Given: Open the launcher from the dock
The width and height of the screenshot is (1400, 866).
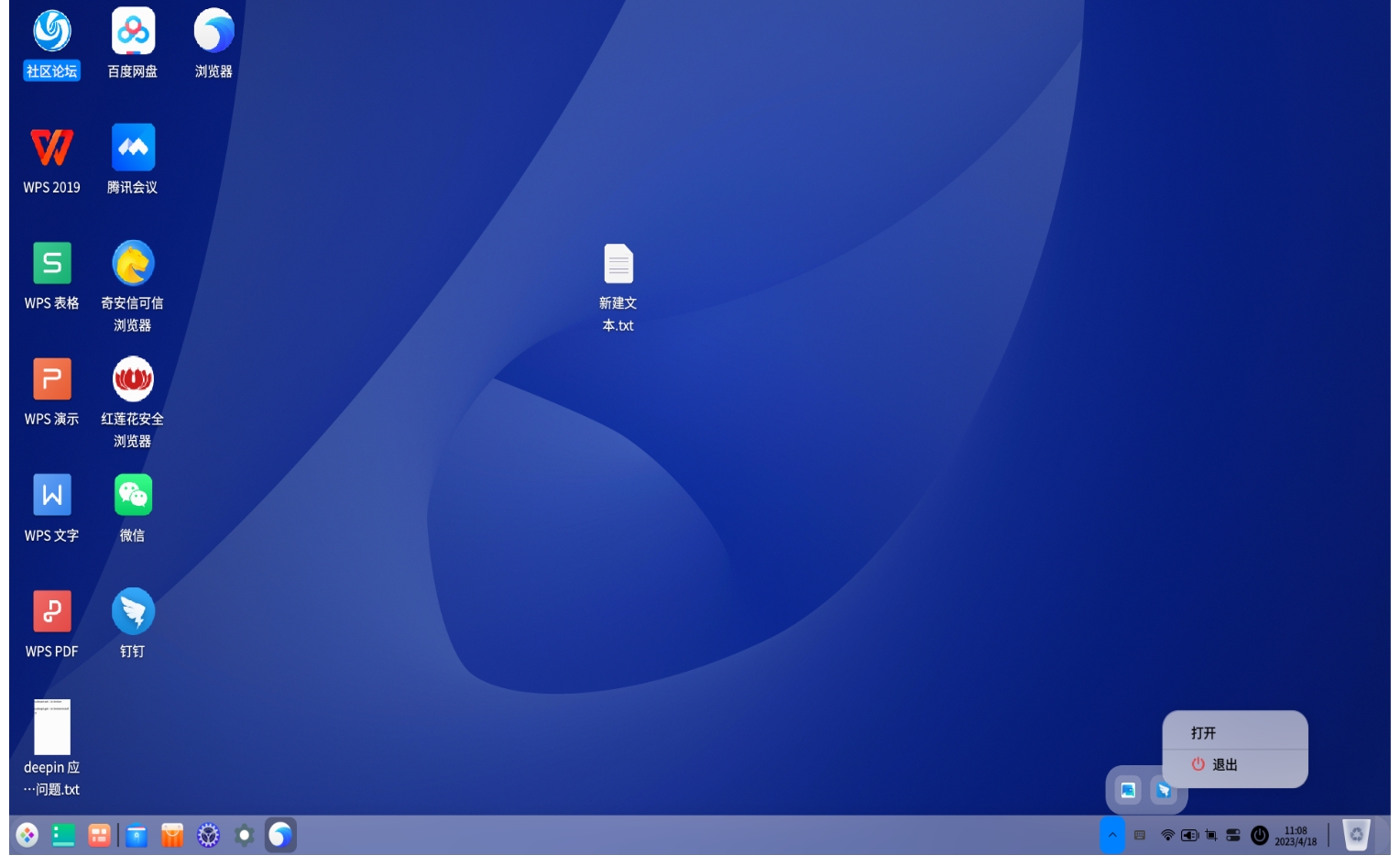Looking at the screenshot, I should pyautogui.click(x=27, y=836).
